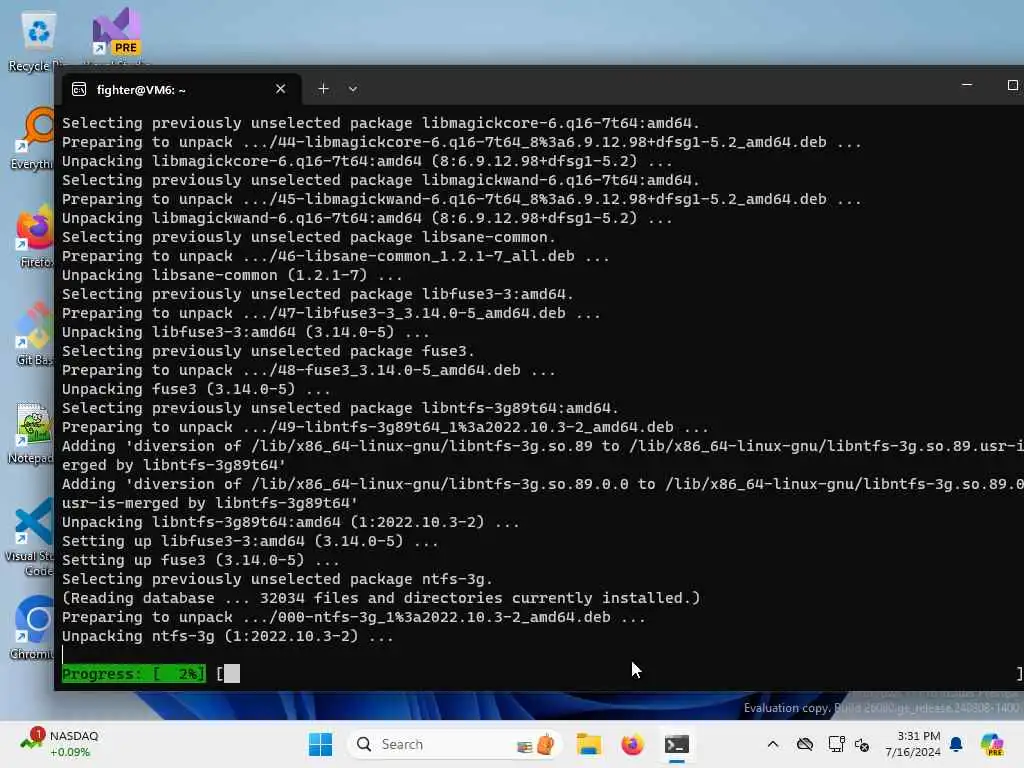Image resolution: width=1024 pixels, height=768 pixels.
Task: Open Chromium desktop shortcut
Action: 33,628
